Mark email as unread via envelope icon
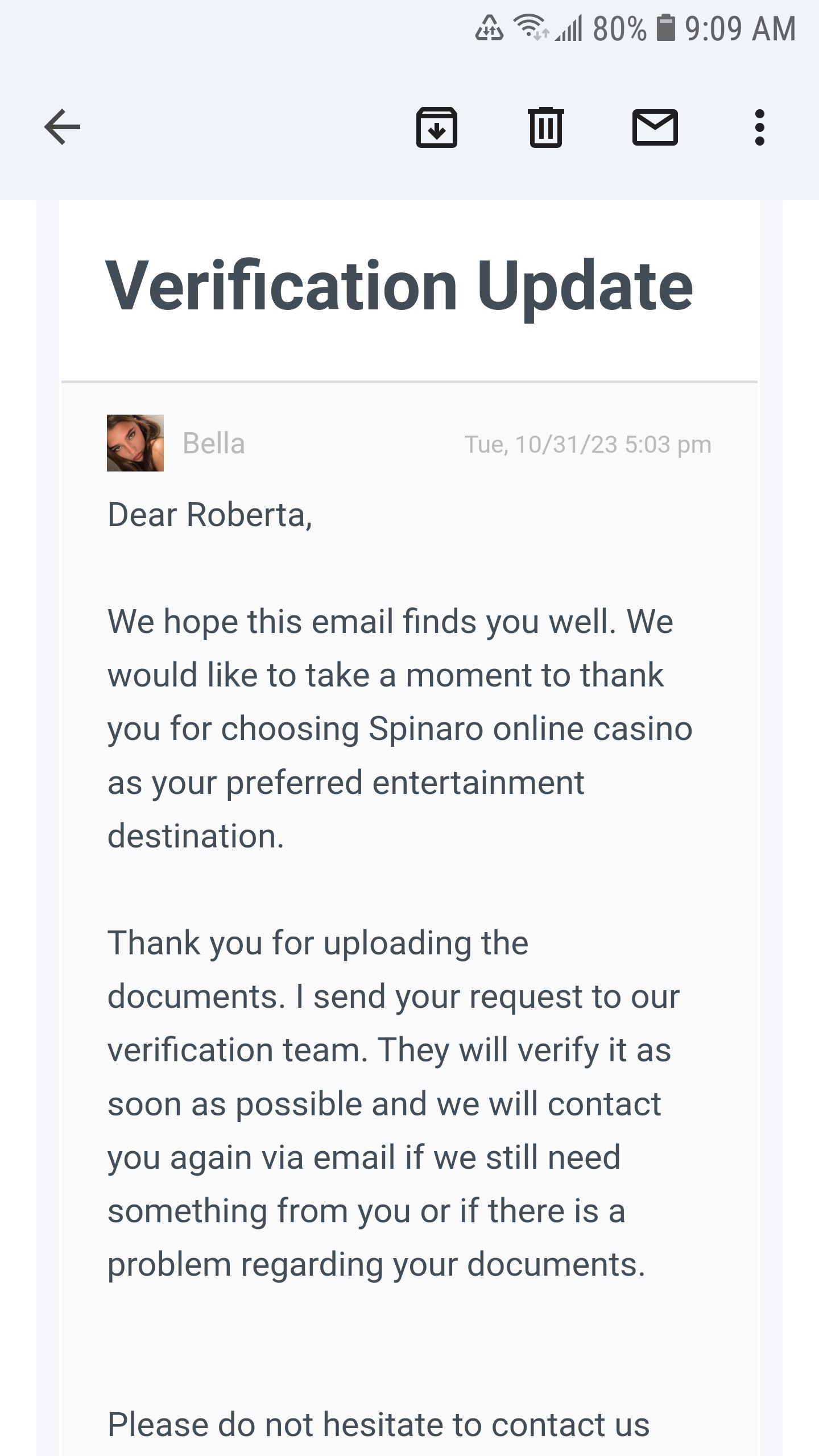The image size is (819, 1456). coord(655,127)
